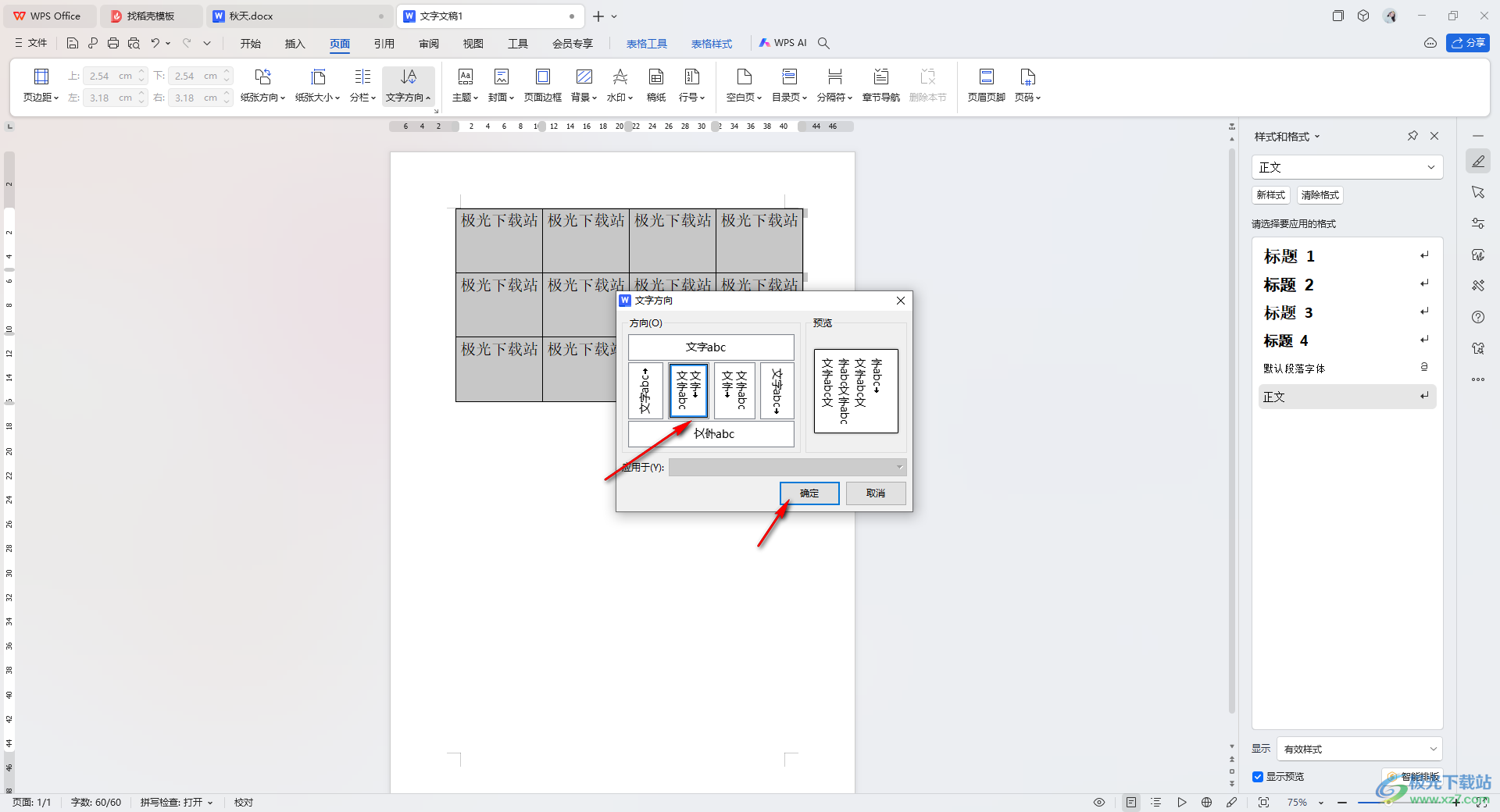Switch to the 引用 ribbon tab
This screenshot has width=1500, height=812.
(384, 44)
